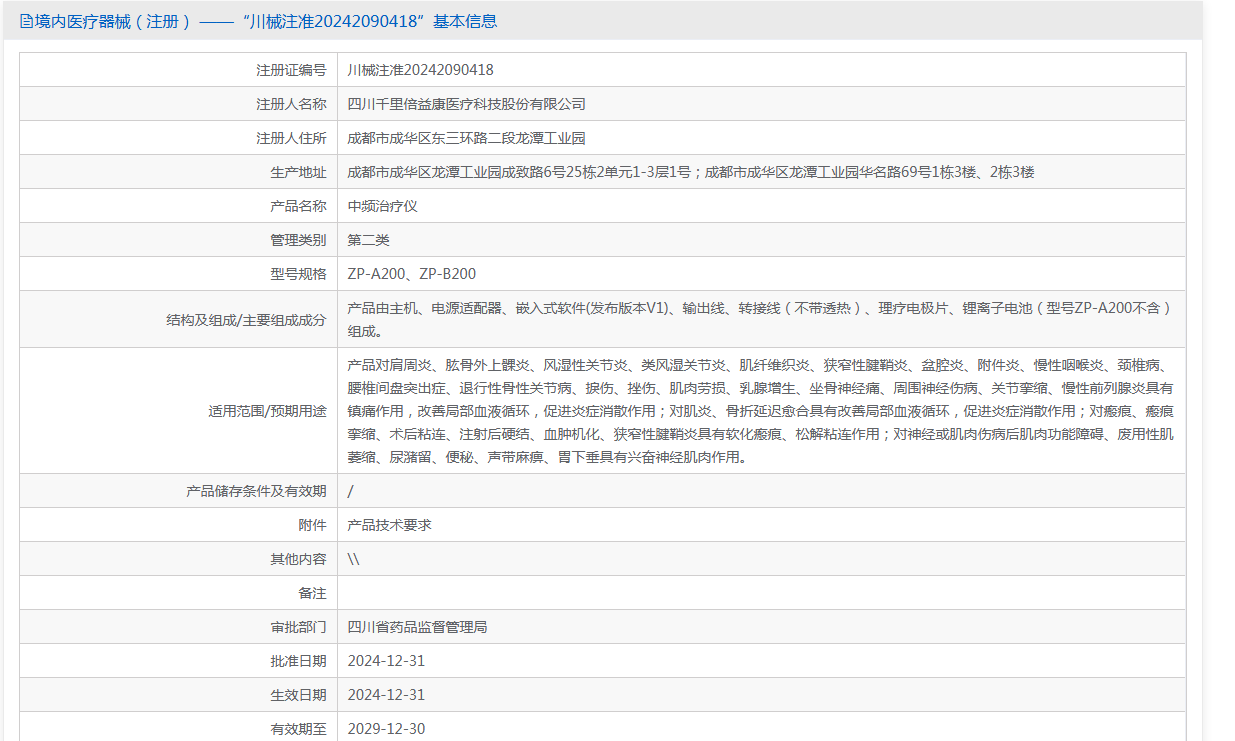Select the double backslash value in 其他内容 row
Image resolution: width=1235 pixels, height=741 pixels.
tap(353, 559)
